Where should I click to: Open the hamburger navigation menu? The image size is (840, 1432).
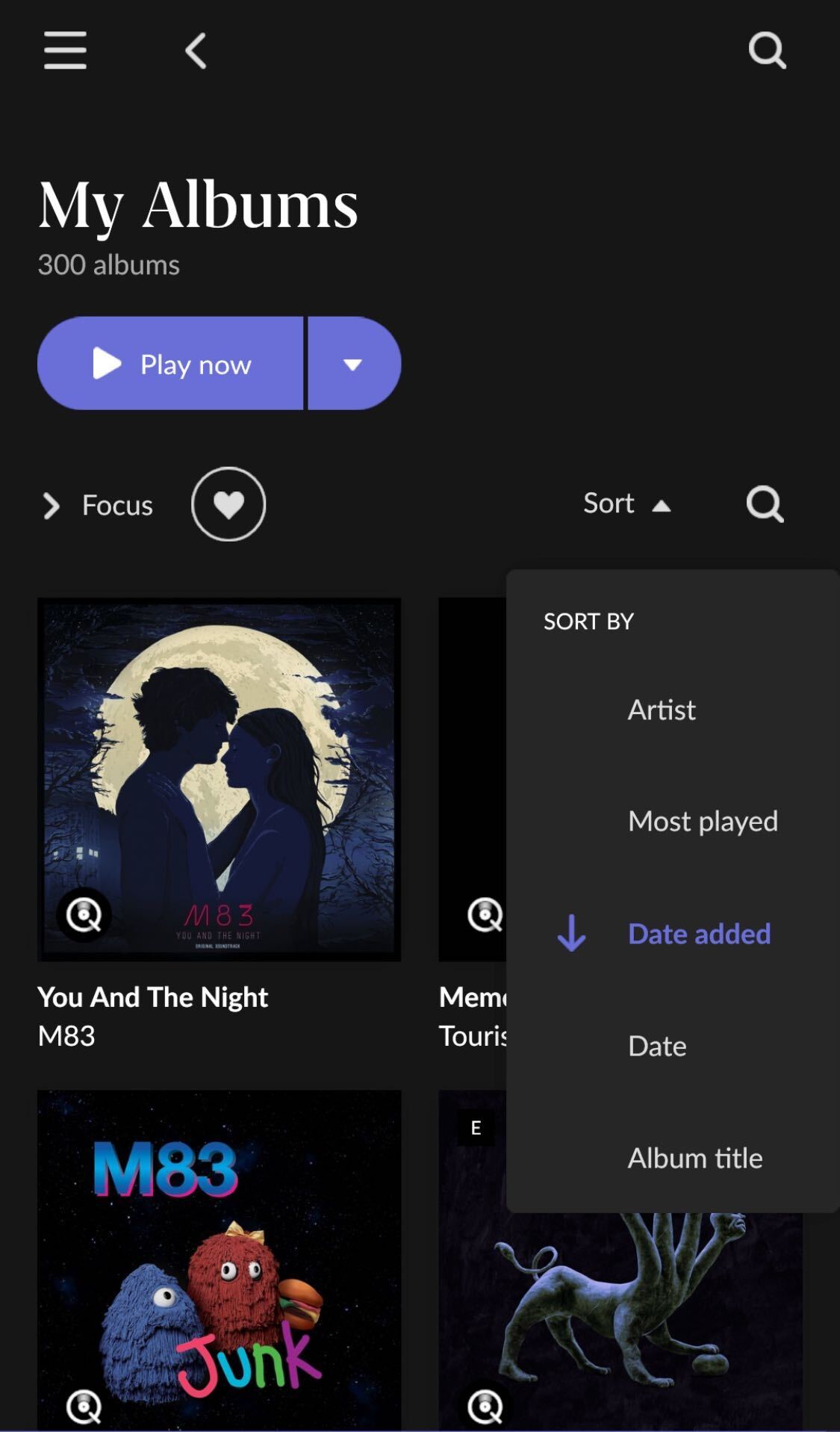tap(65, 51)
